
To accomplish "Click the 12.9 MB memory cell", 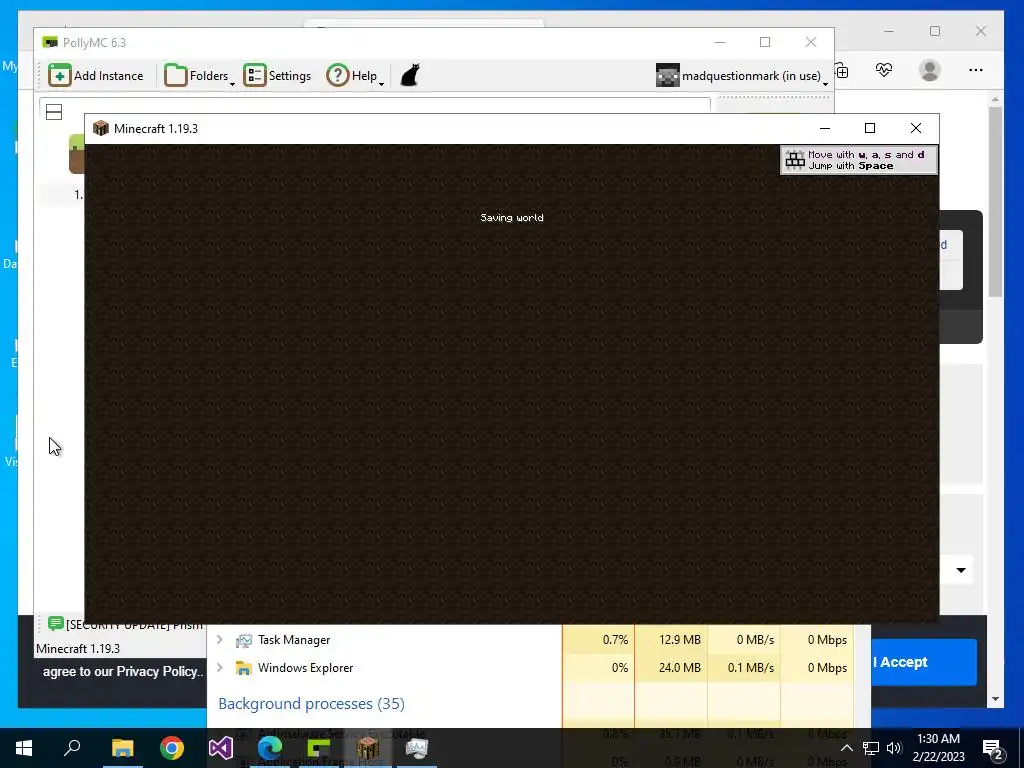I will tap(671, 640).
